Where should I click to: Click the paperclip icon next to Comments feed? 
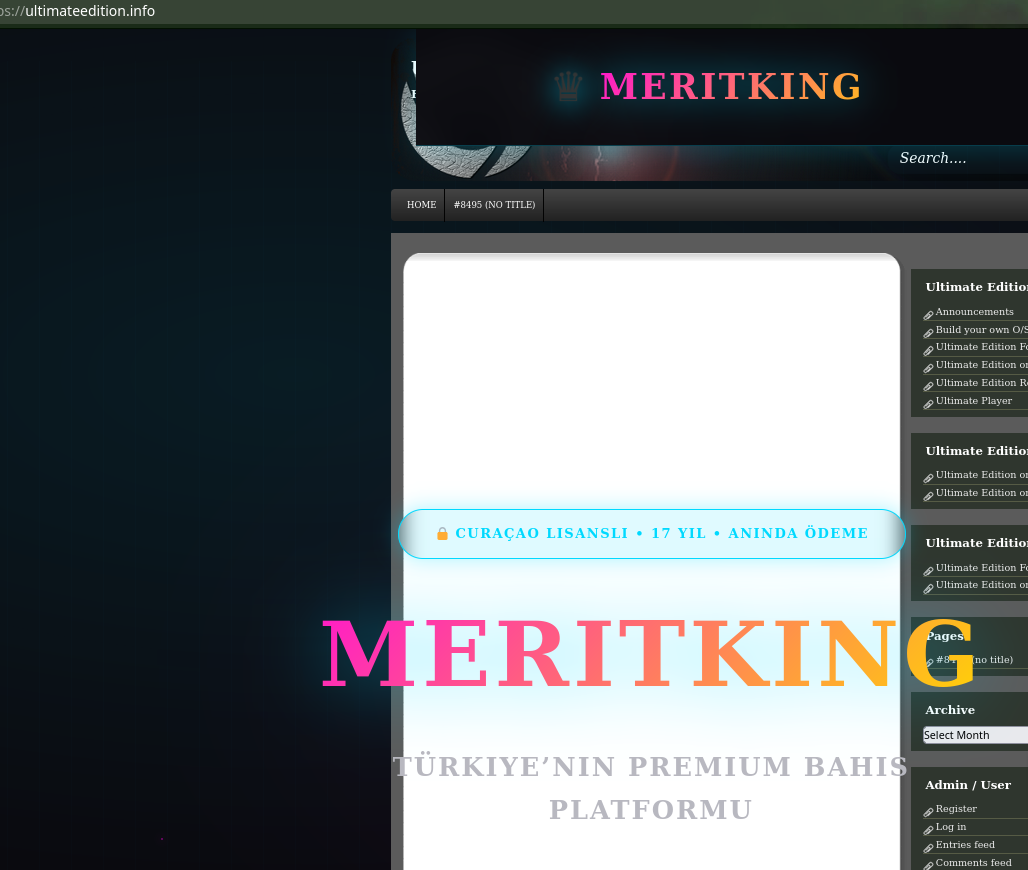(x=928, y=864)
